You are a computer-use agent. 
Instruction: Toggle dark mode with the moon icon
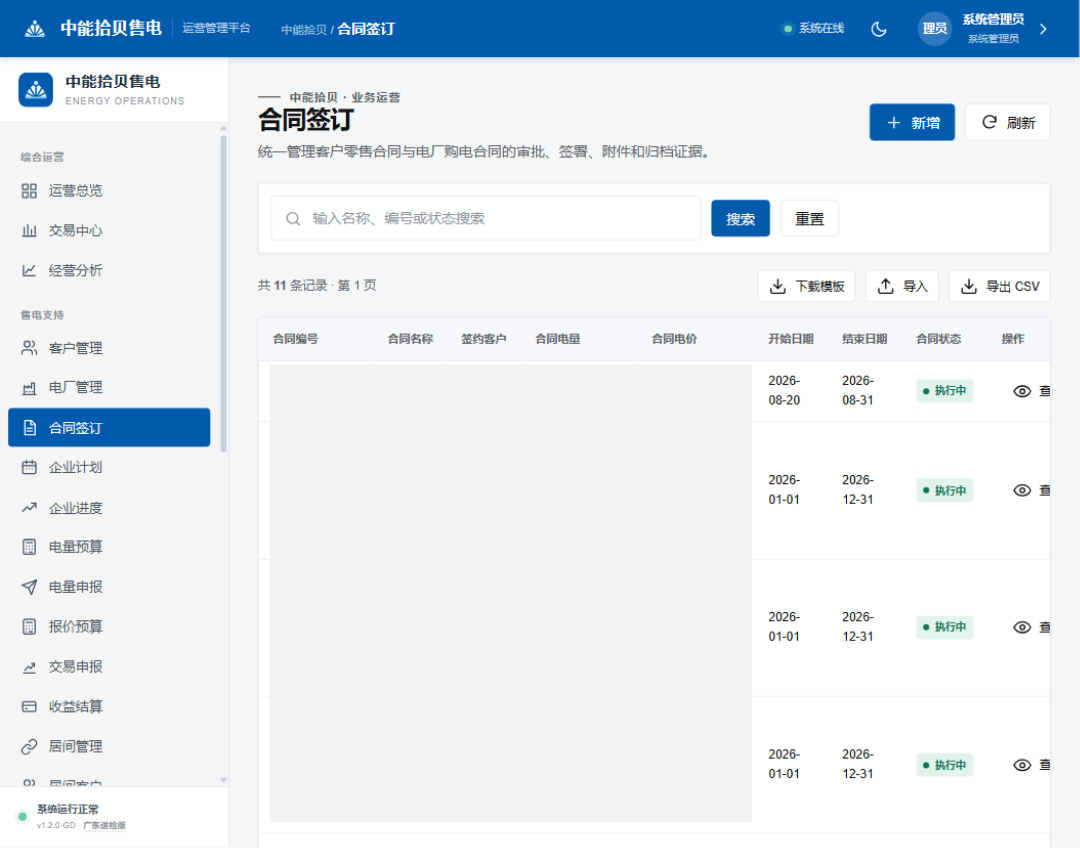click(878, 29)
